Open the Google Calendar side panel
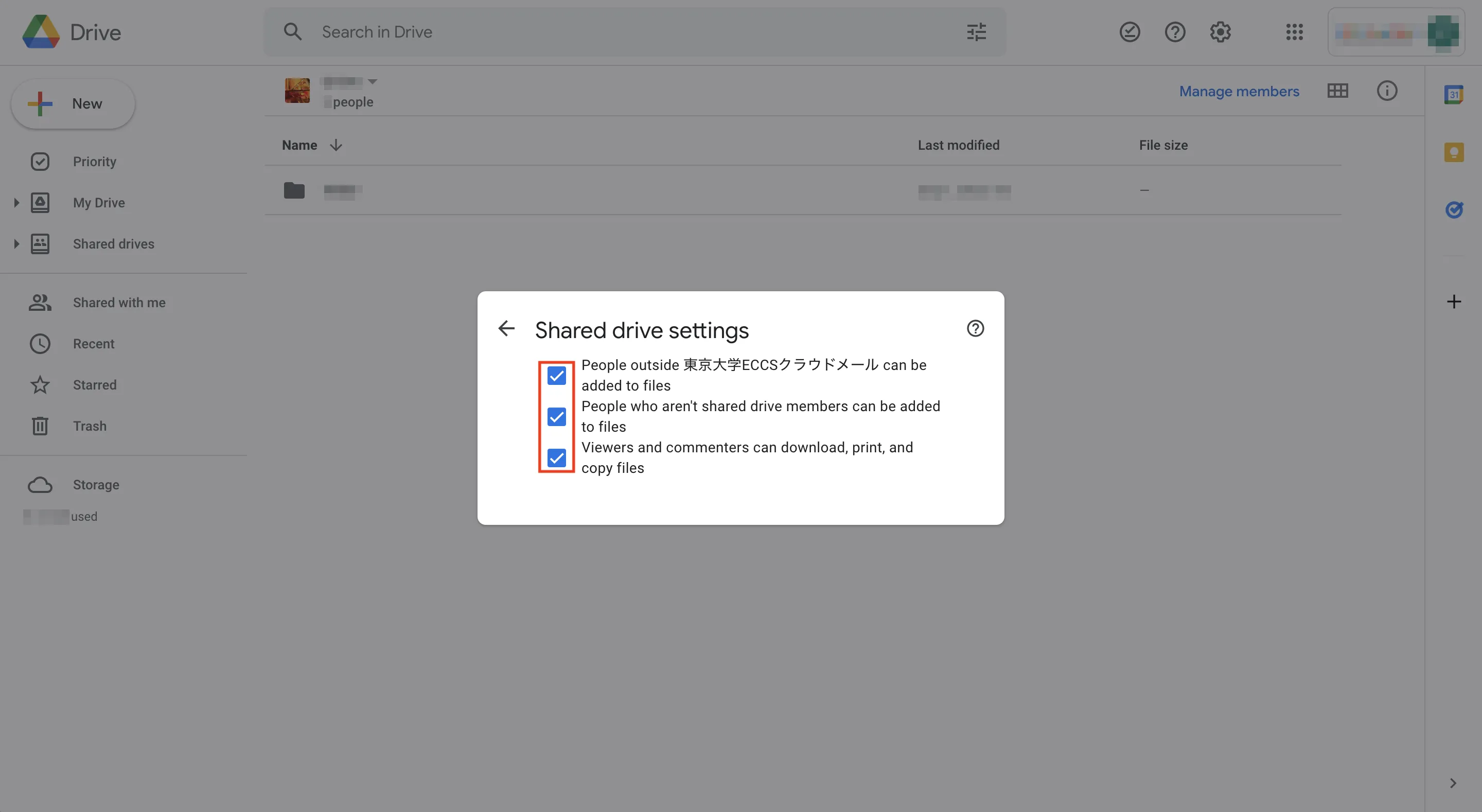Image resolution: width=1482 pixels, height=812 pixels. tap(1453, 94)
